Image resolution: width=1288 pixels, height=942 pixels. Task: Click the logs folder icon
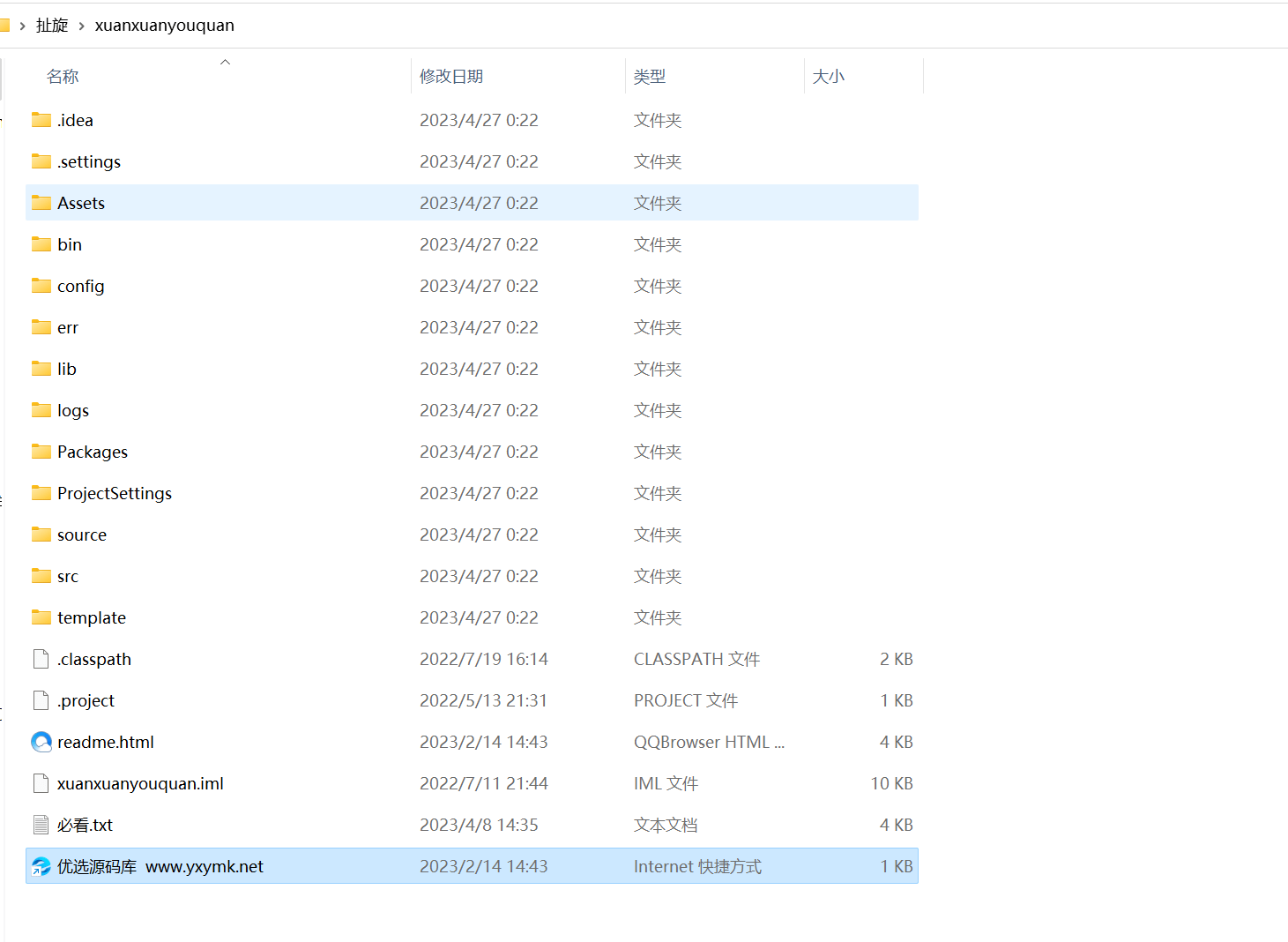[41, 410]
